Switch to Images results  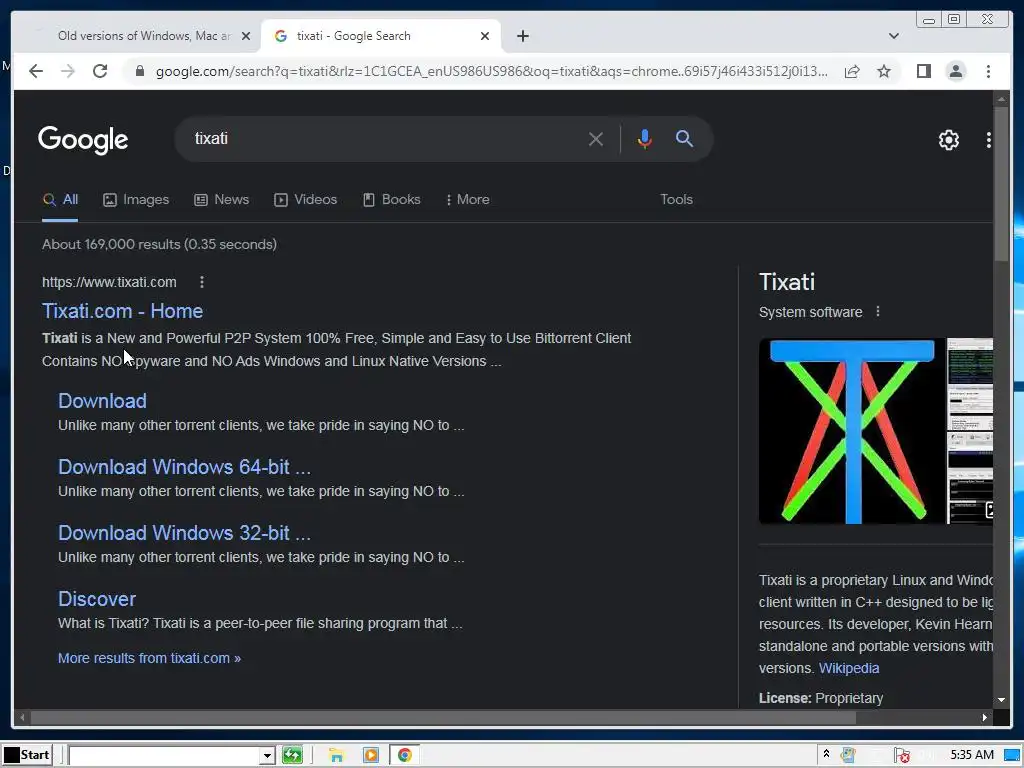[136, 200]
